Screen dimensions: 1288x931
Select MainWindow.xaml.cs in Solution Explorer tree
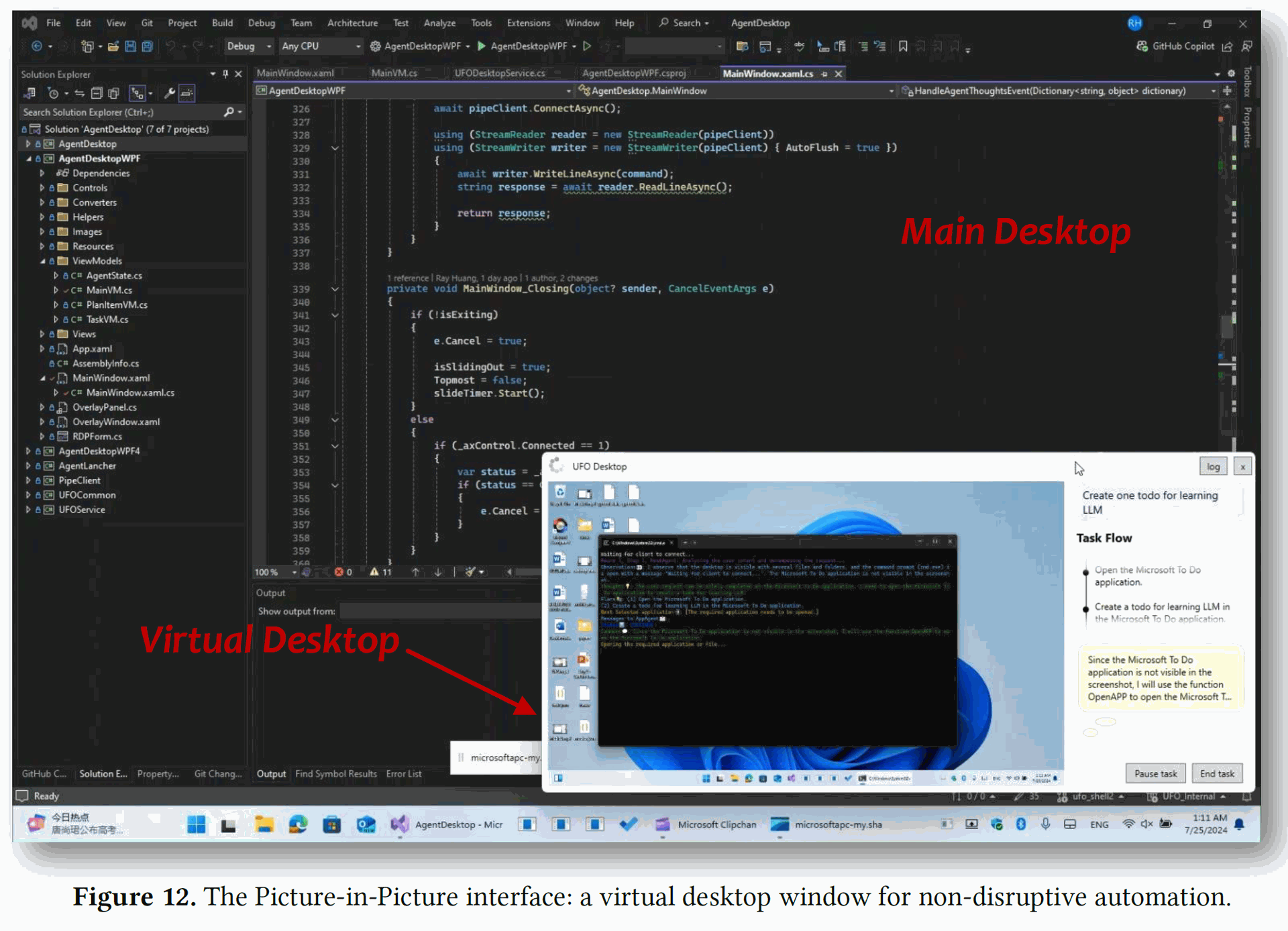pos(130,393)
